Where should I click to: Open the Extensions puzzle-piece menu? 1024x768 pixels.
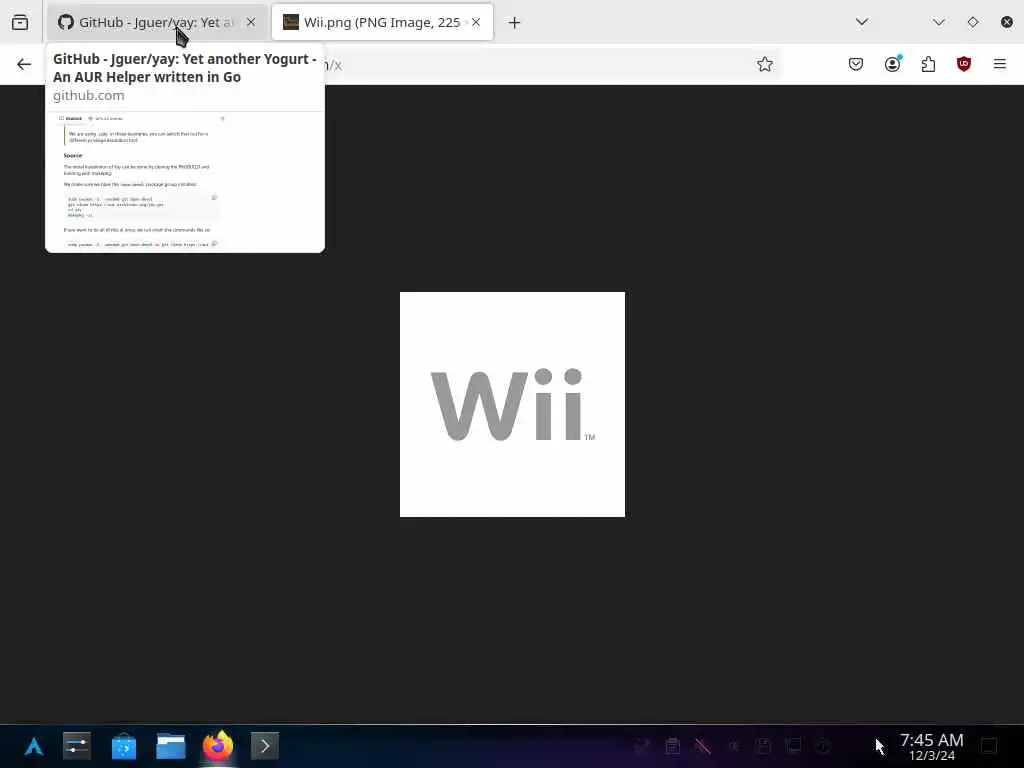(928, 64)
